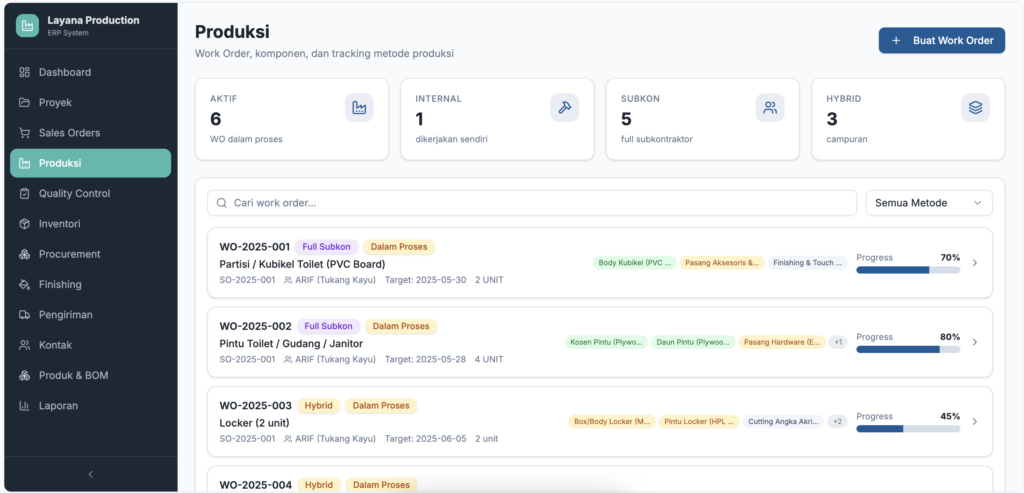The width and height of the screenshot is (1024, 493).
Task: Open Dashboard from the sidebar
Action: pyautogui.click(x=91, y=72)
